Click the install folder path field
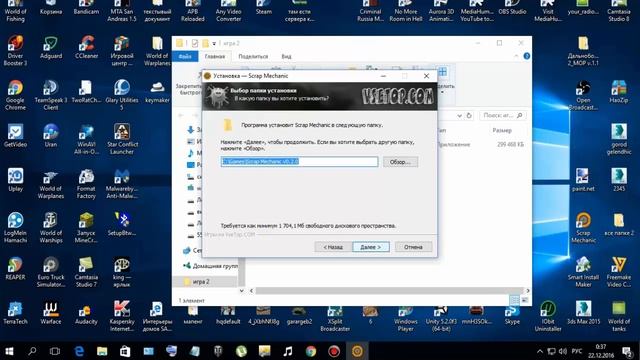This screenshot has height=360, width=640. [x=299, y=162]
